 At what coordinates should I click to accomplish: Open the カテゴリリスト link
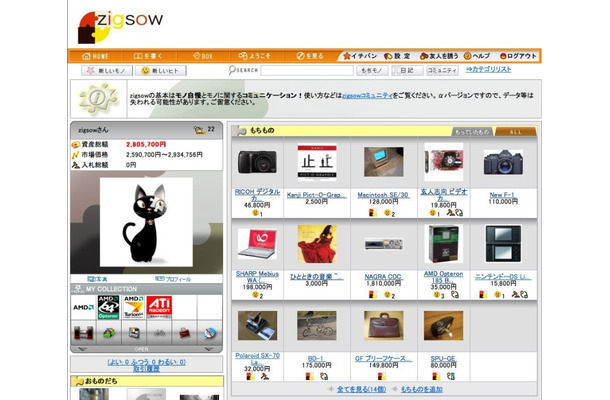[488, 69]
